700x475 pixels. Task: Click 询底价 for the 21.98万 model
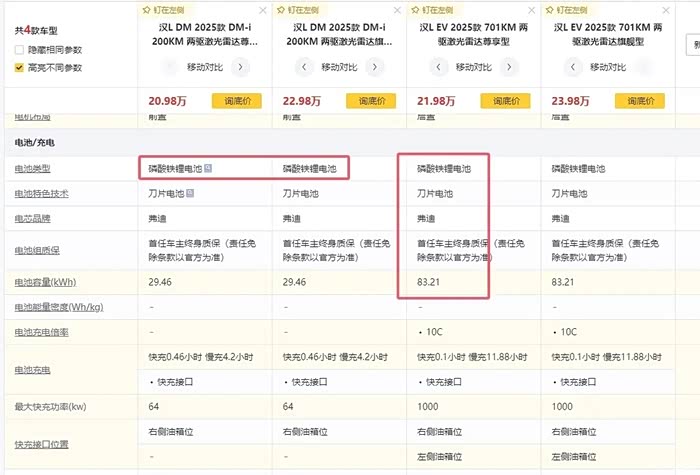[506, 101]
